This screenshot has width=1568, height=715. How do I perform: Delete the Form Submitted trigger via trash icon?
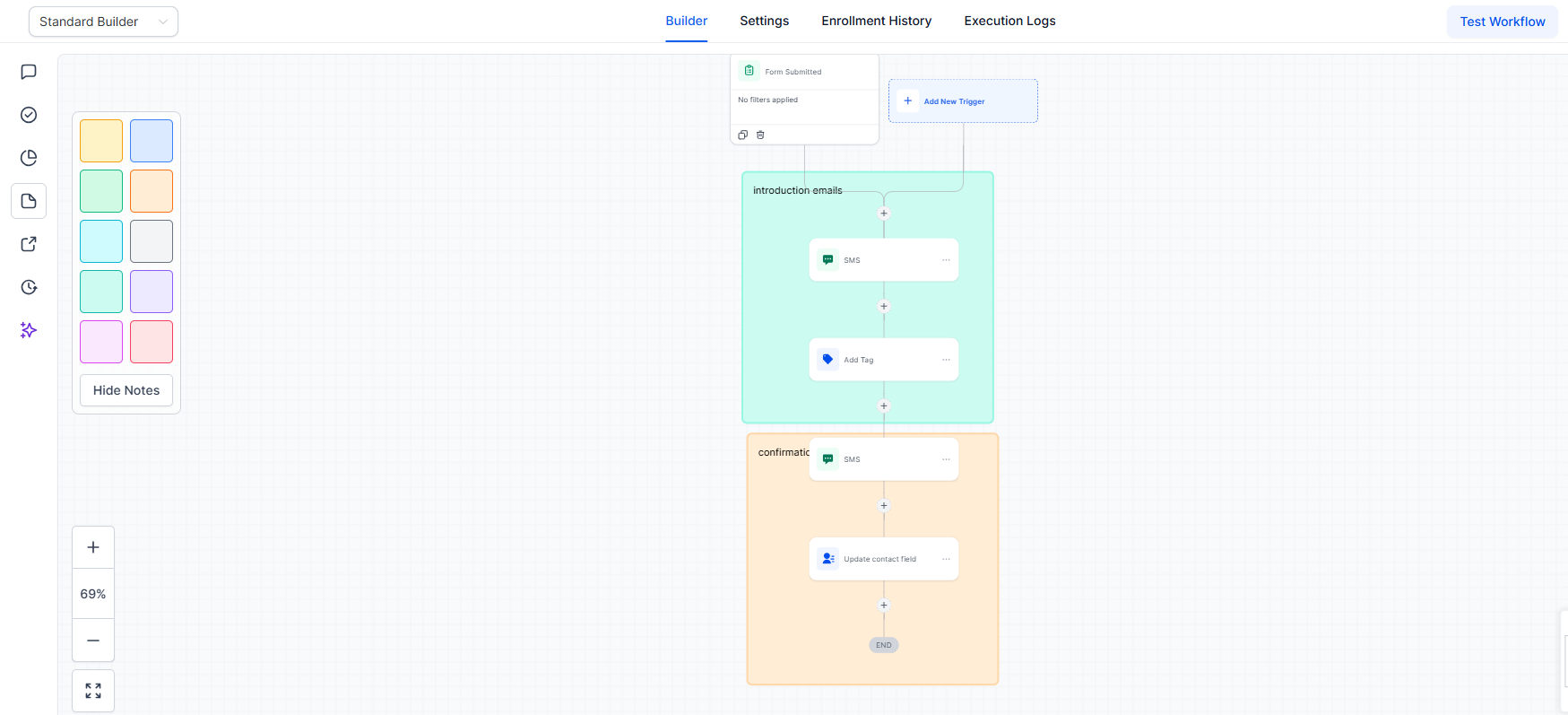point(760,135)
